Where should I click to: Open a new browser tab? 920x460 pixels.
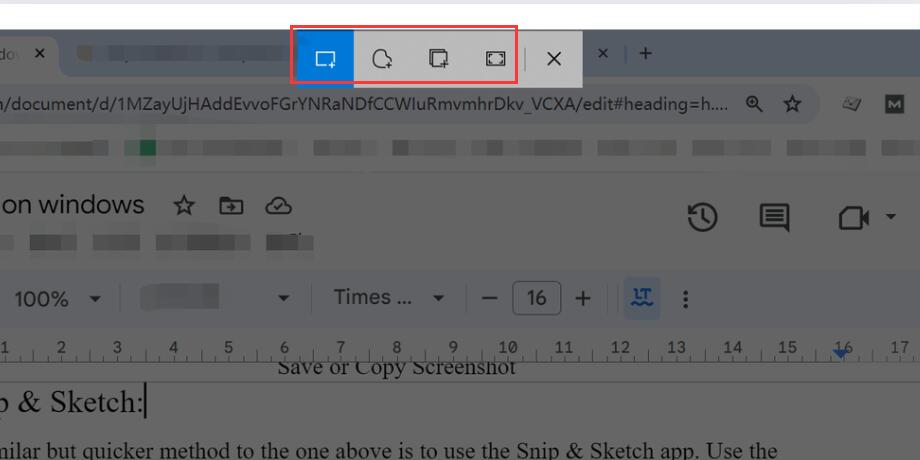[645, 54]
